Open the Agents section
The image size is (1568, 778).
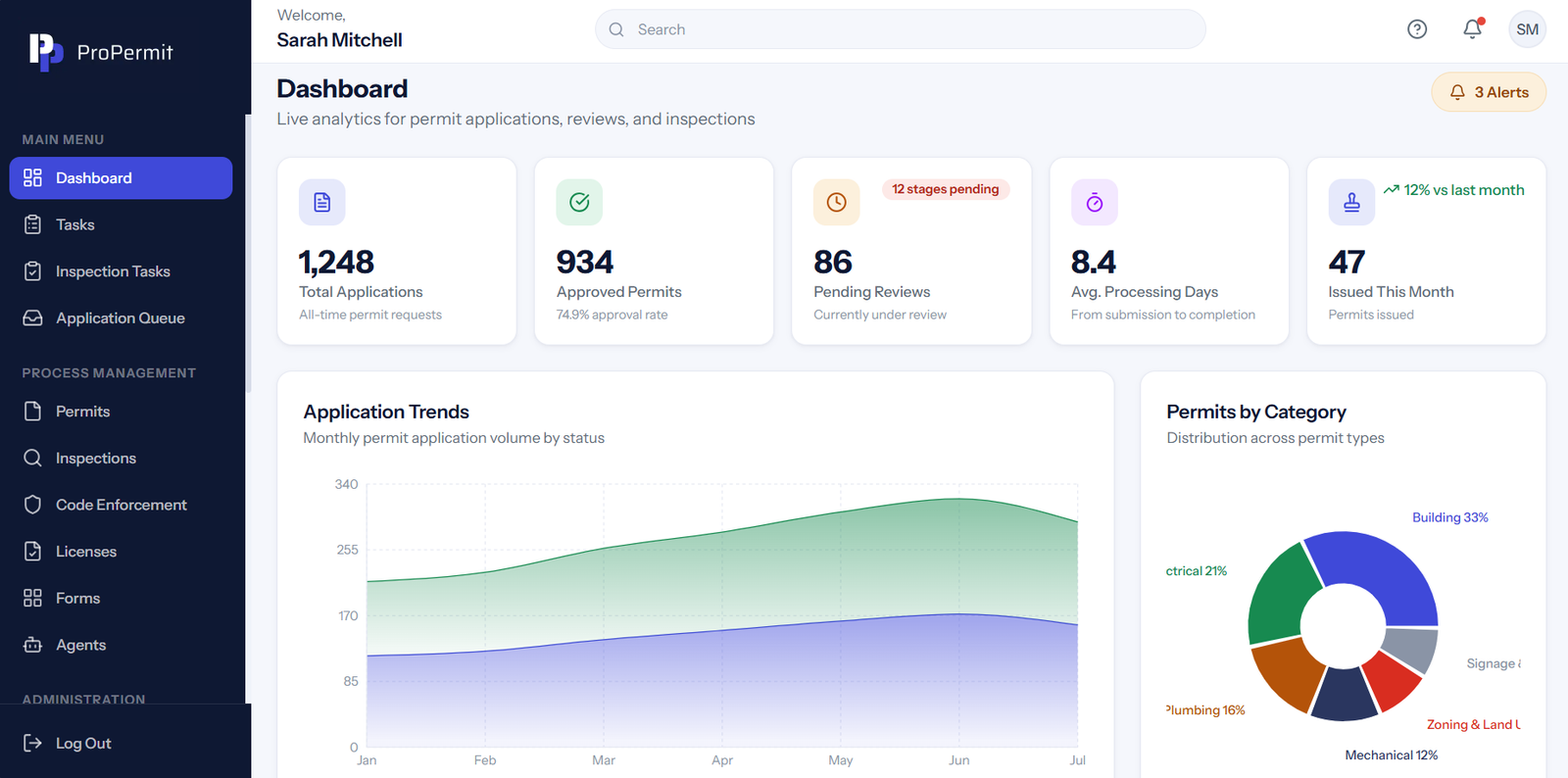(x=121, y=645)
